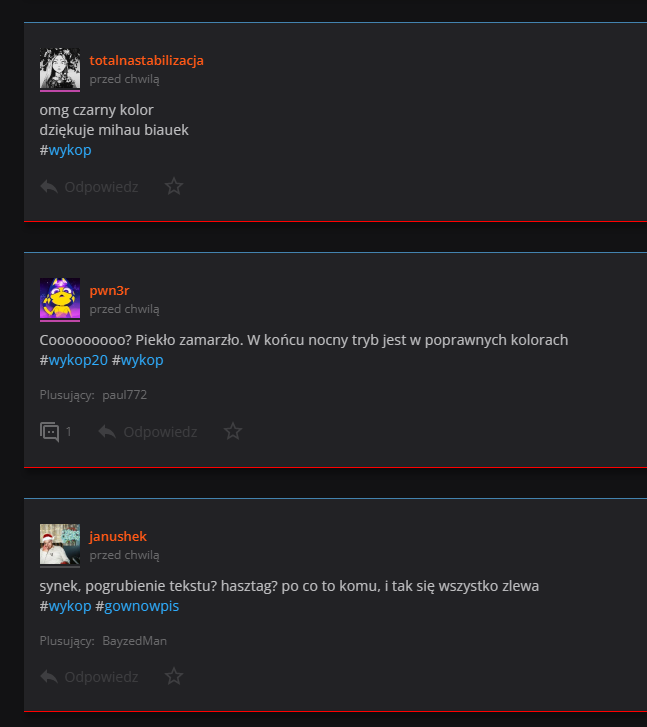Open totalnastabilizacja's avatar image

pyautogui.click(x=60, y=69)
